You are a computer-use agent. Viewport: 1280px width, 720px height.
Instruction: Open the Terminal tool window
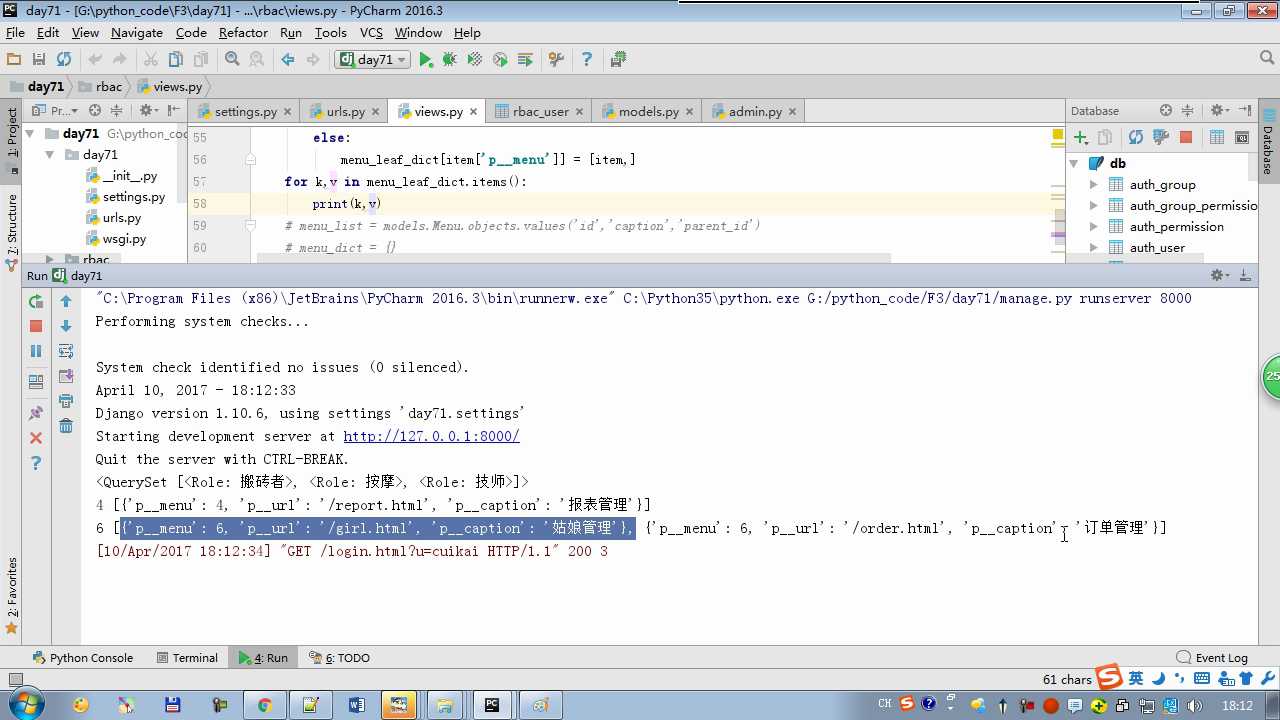pyautogui.click(x=187, y=657)
